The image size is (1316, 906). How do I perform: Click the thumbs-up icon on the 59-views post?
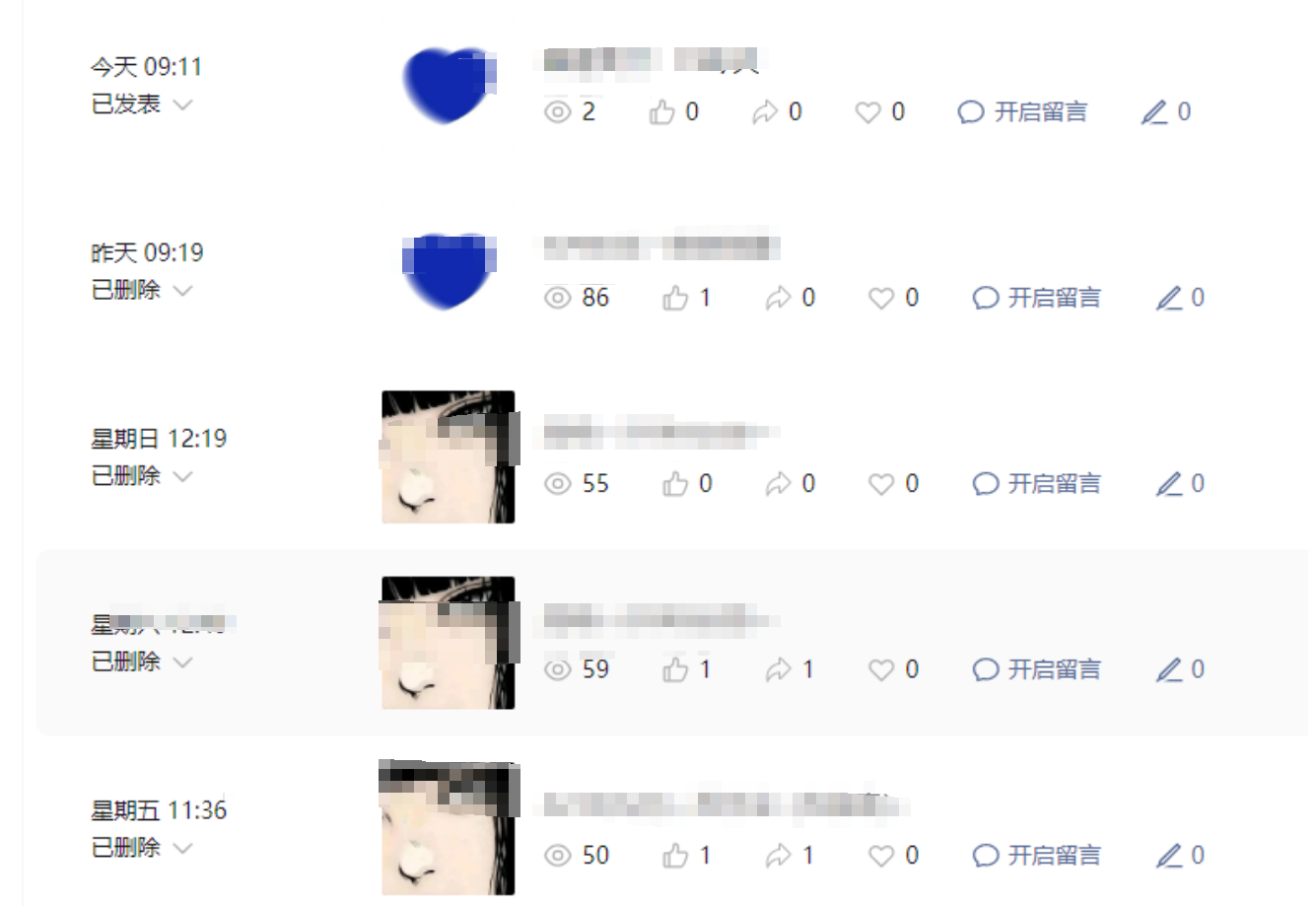[x=675, y=669]
